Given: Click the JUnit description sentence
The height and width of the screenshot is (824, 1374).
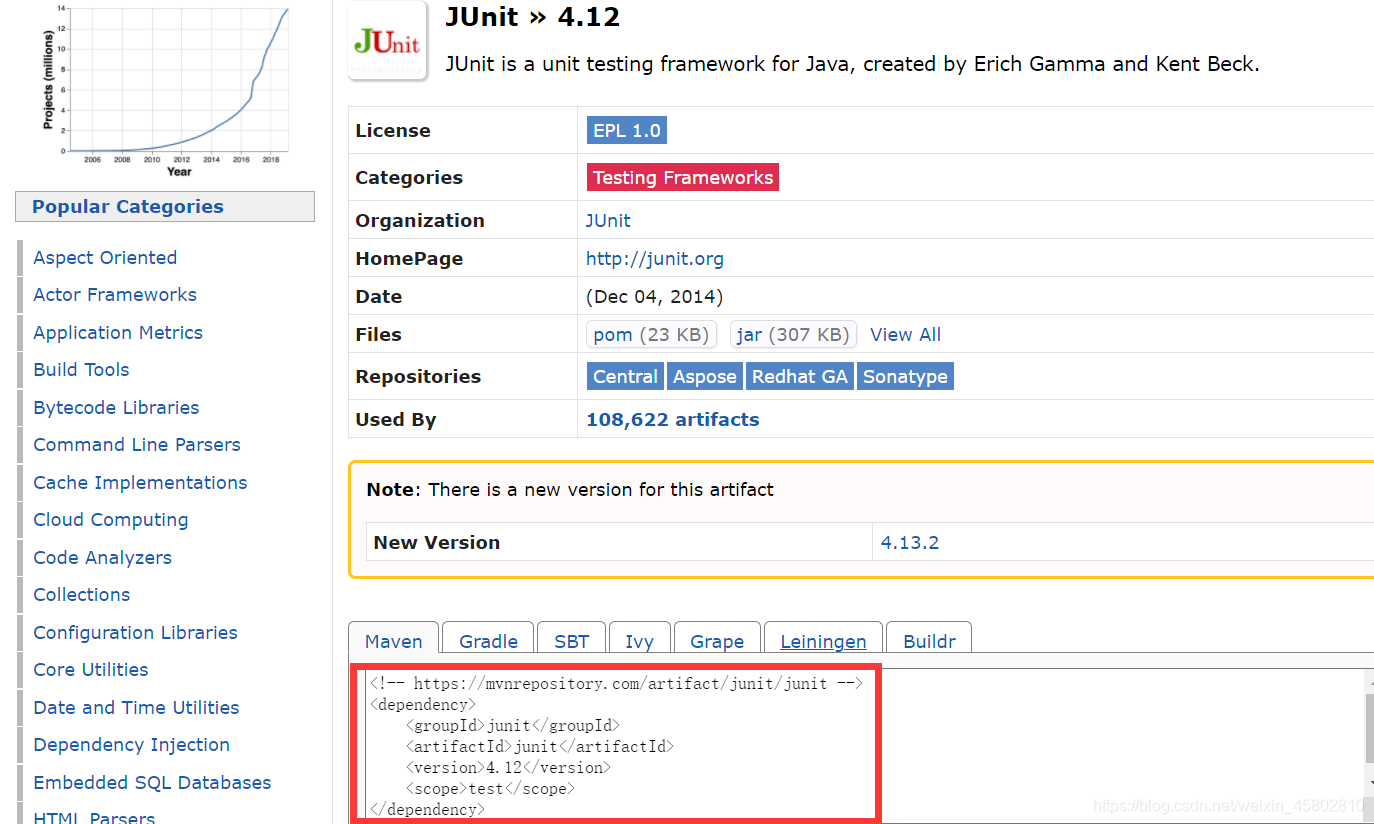Looking at the screenshot, I should pyautogui.click(x=852, y=64).
